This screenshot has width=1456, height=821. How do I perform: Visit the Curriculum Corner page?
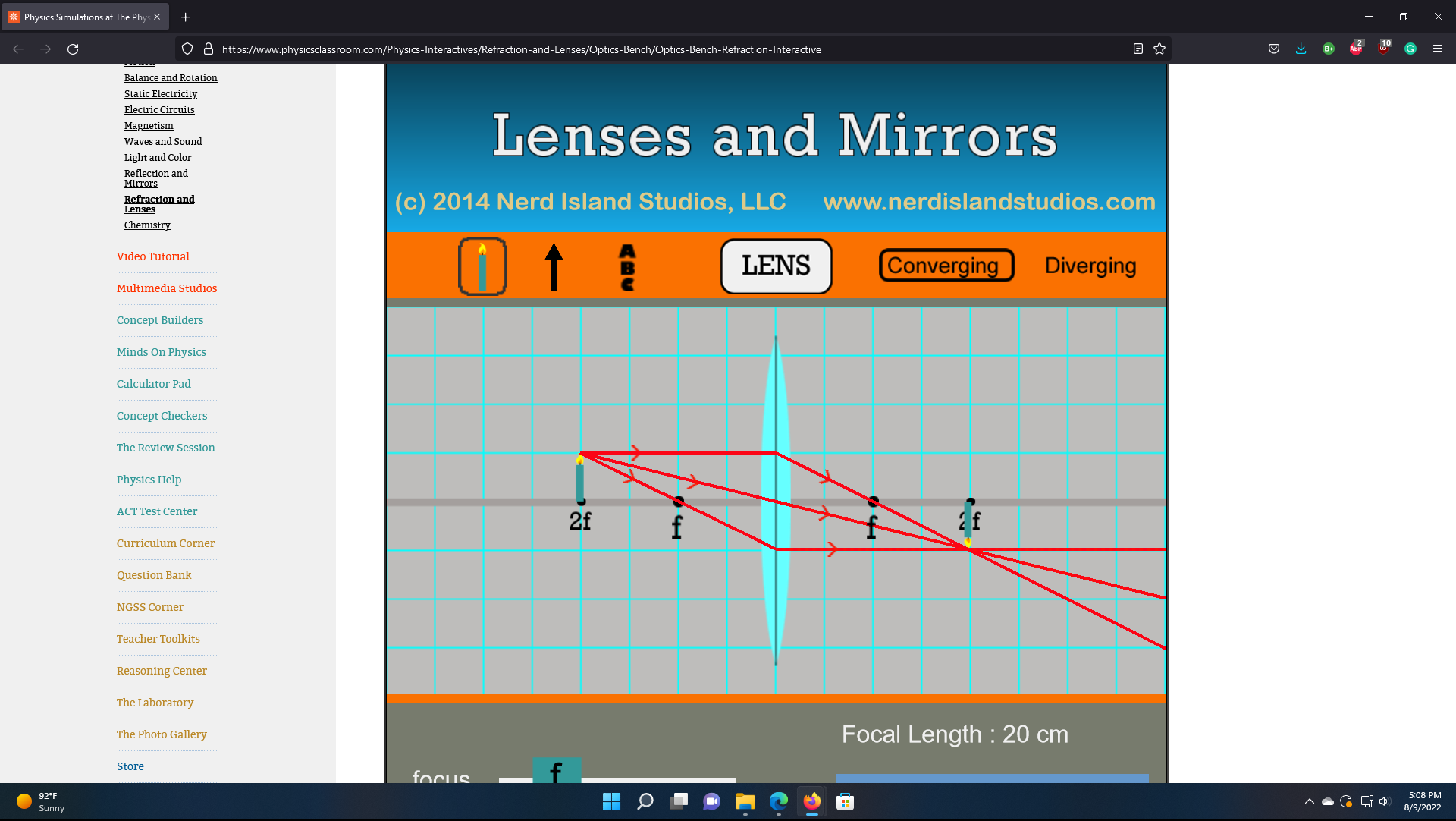click(x=165, y=543)
